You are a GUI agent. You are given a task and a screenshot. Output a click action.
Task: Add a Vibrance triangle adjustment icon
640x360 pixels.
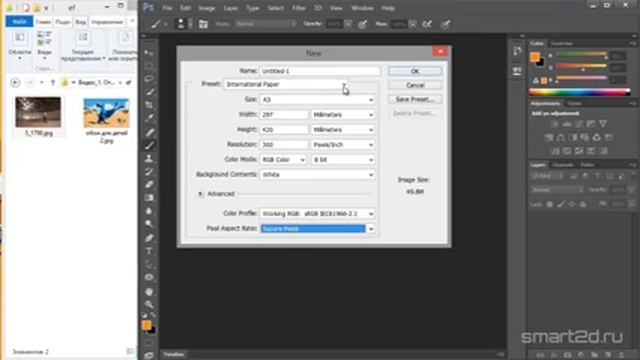603,124
